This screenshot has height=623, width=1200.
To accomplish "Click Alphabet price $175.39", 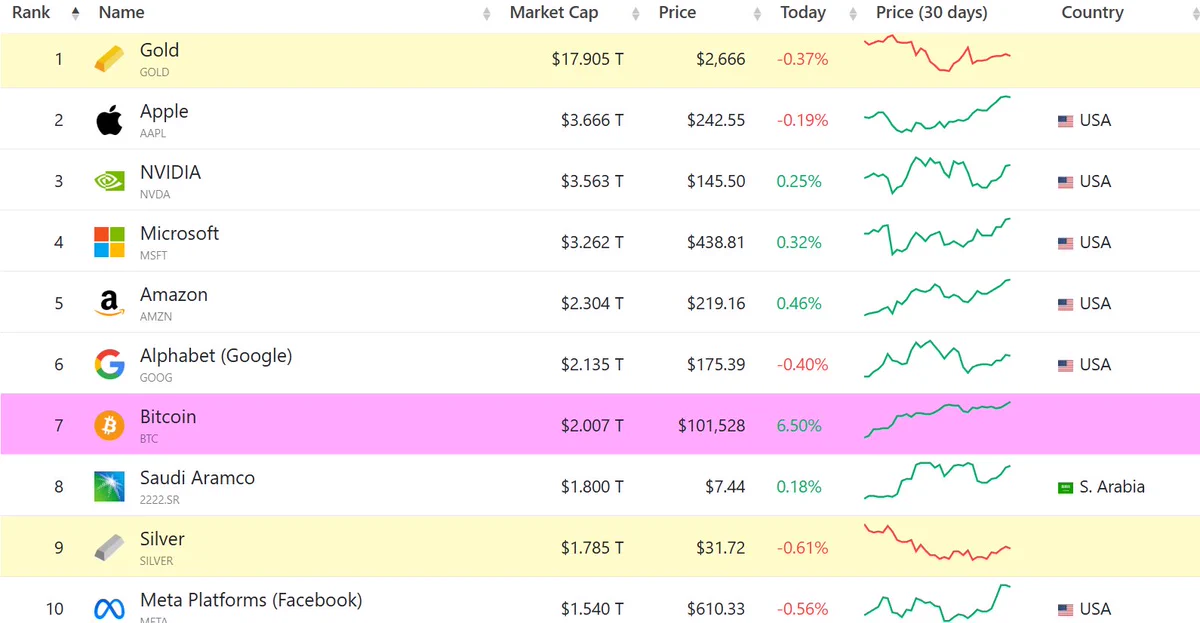I will [716, 365].
